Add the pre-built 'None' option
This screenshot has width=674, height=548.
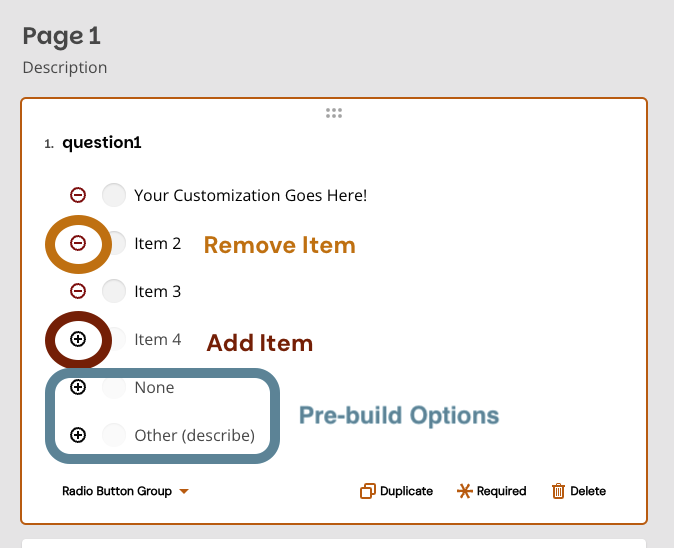click(78, 387)
